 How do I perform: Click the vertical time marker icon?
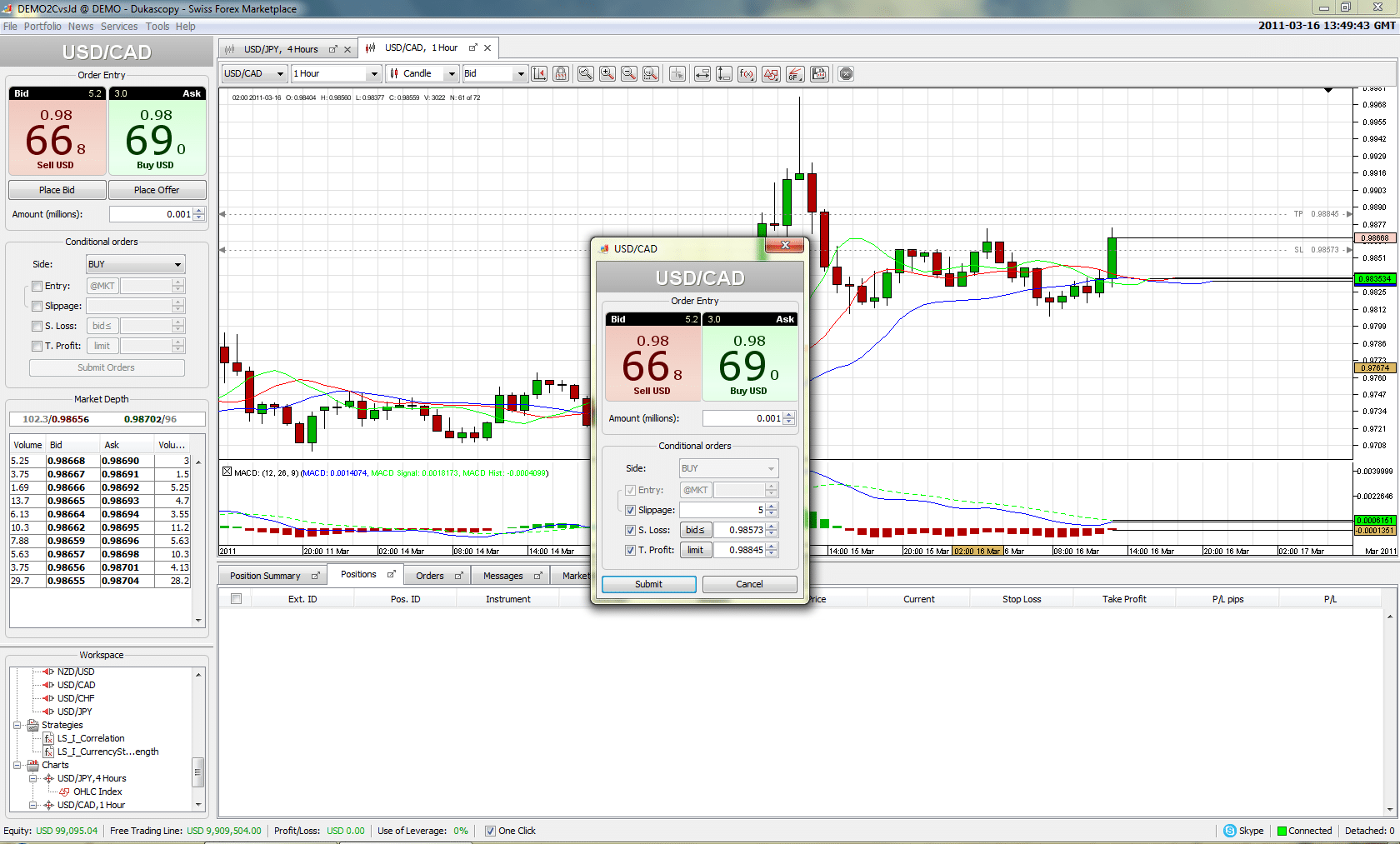point(724,74)
